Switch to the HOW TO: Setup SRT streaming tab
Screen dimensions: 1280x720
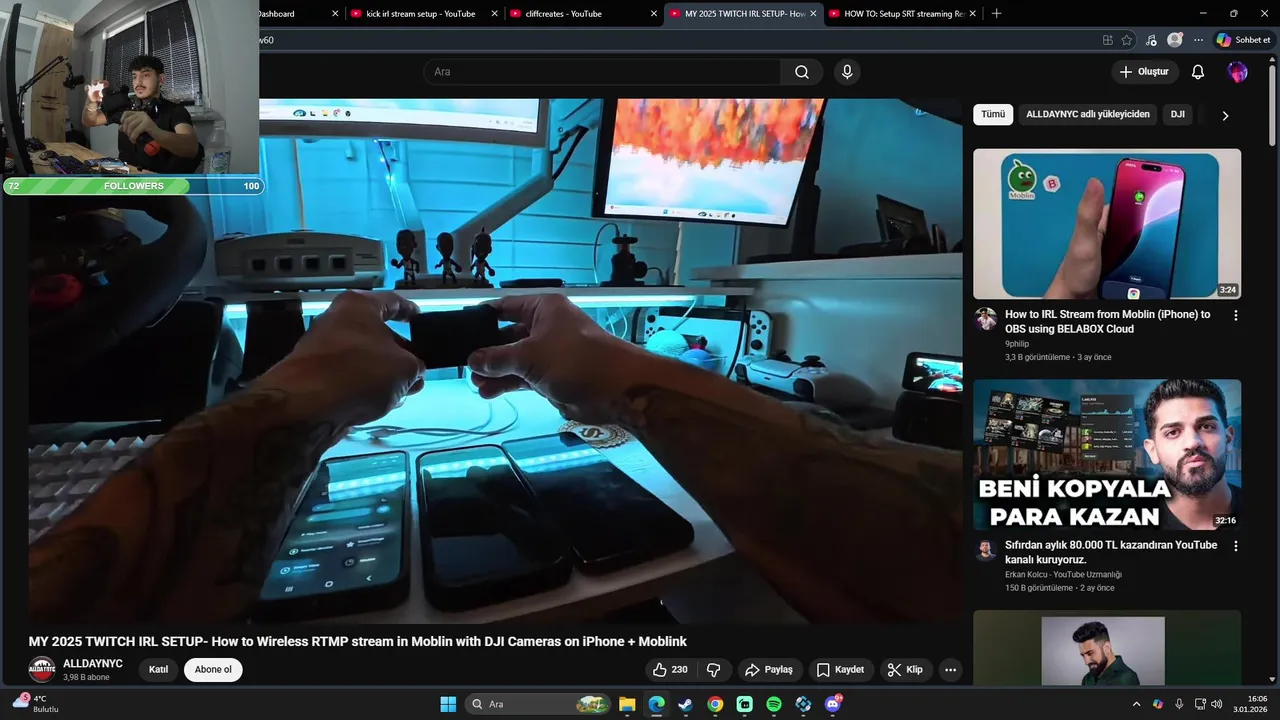coord(904,14)
